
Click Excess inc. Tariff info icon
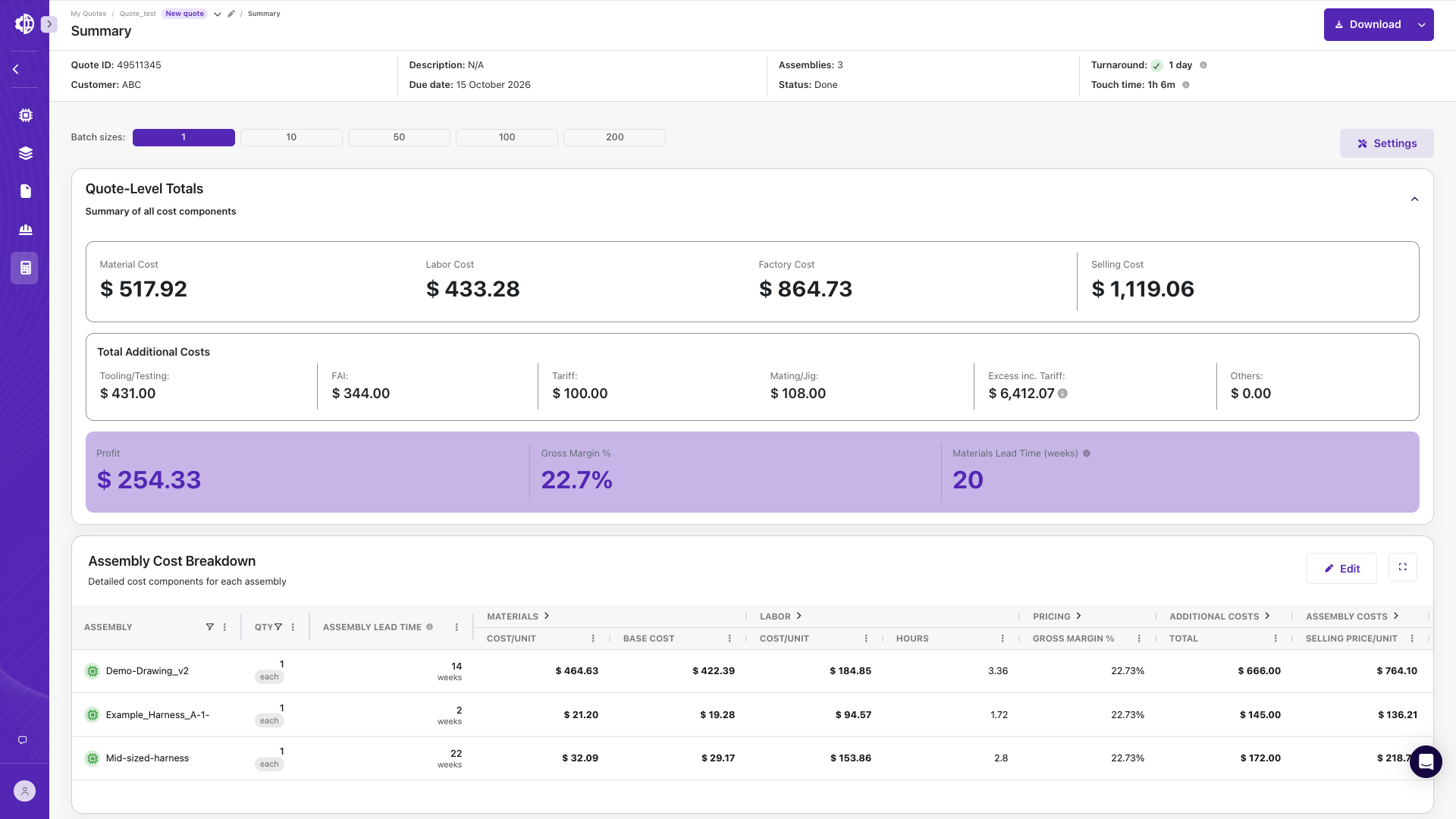[x=1062, y=394]
